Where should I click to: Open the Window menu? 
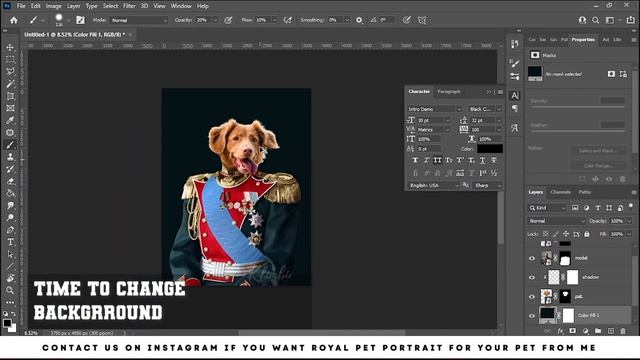coord(181,6)
